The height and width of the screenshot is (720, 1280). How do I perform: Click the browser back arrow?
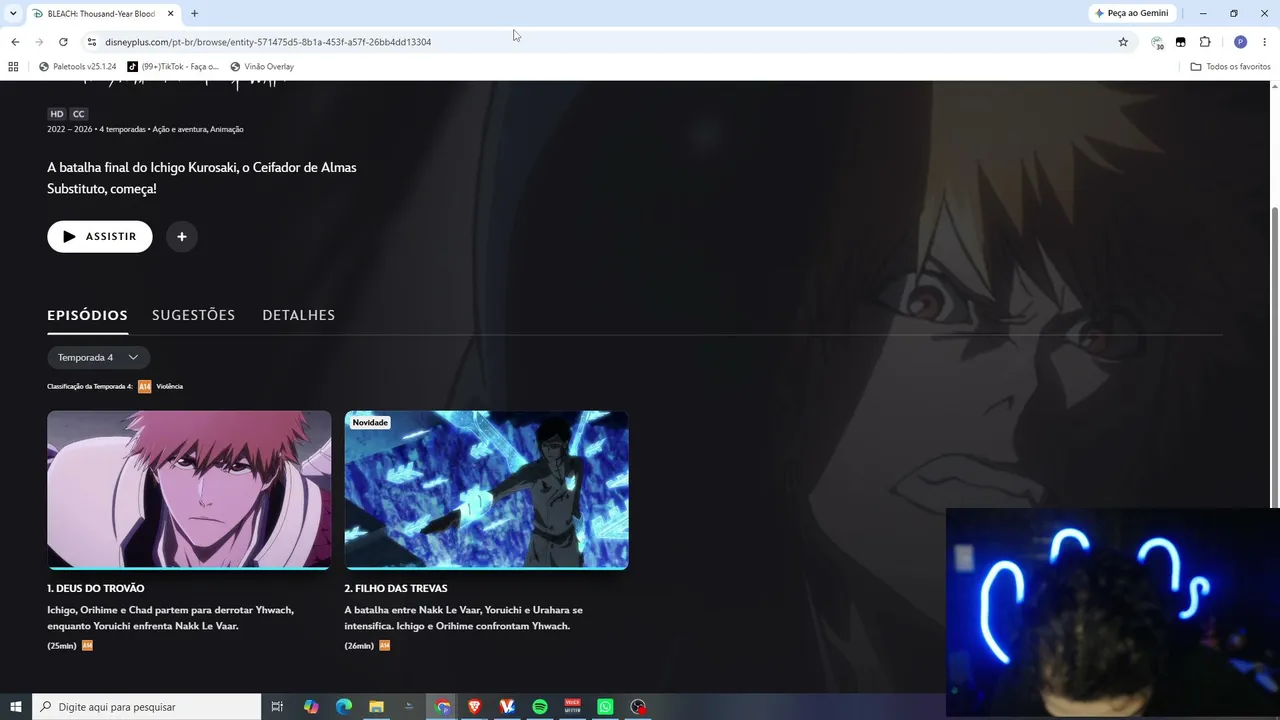pos(15,42)
